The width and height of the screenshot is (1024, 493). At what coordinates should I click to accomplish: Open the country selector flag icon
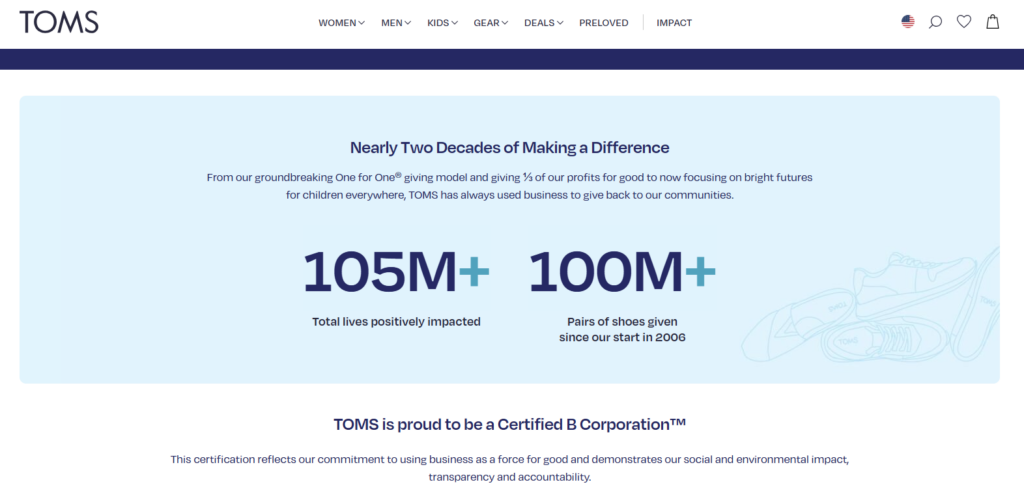pos(908,22)
